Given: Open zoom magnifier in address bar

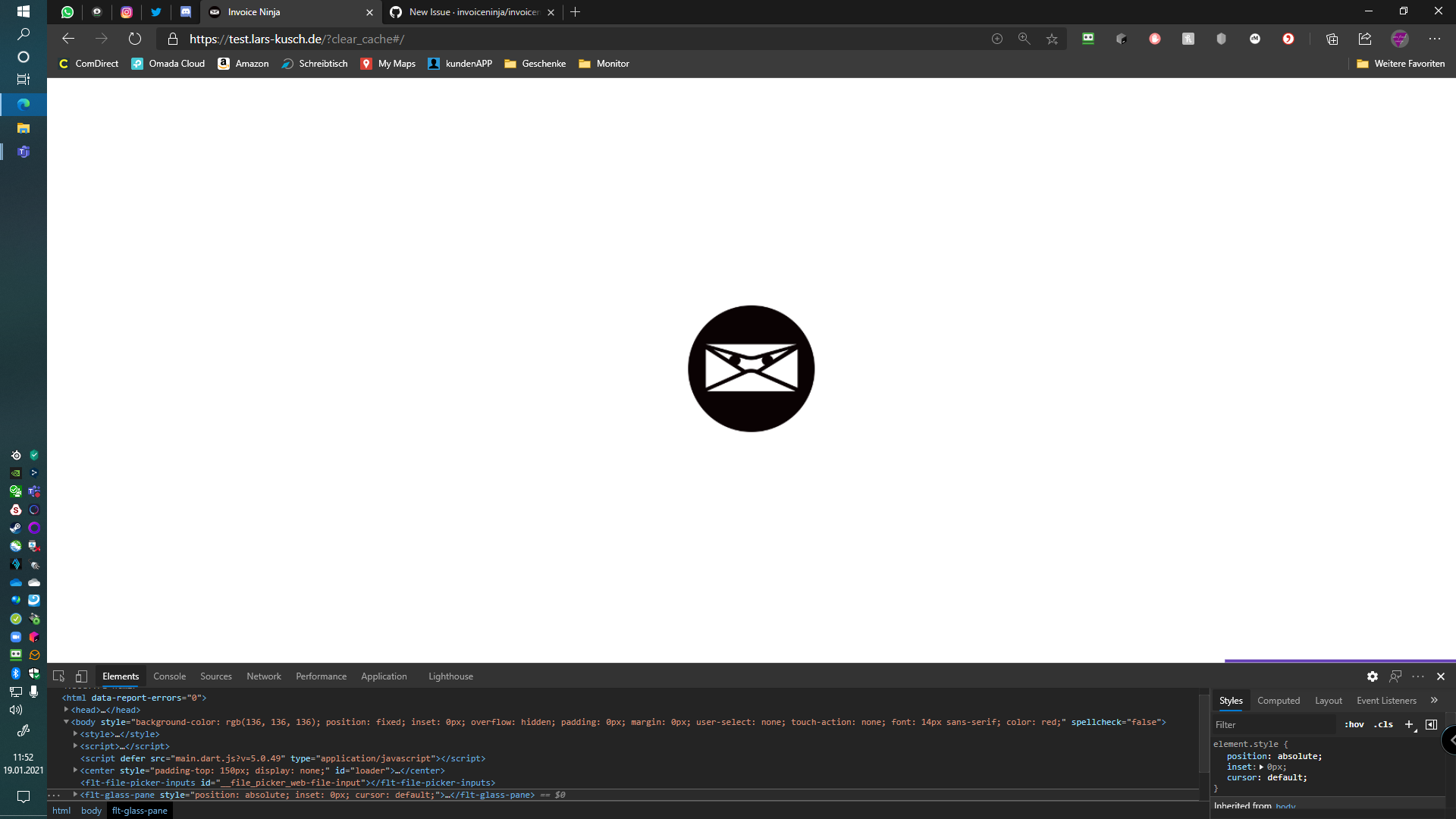Looking at the screenshot, I should (x=1024, y=39).
